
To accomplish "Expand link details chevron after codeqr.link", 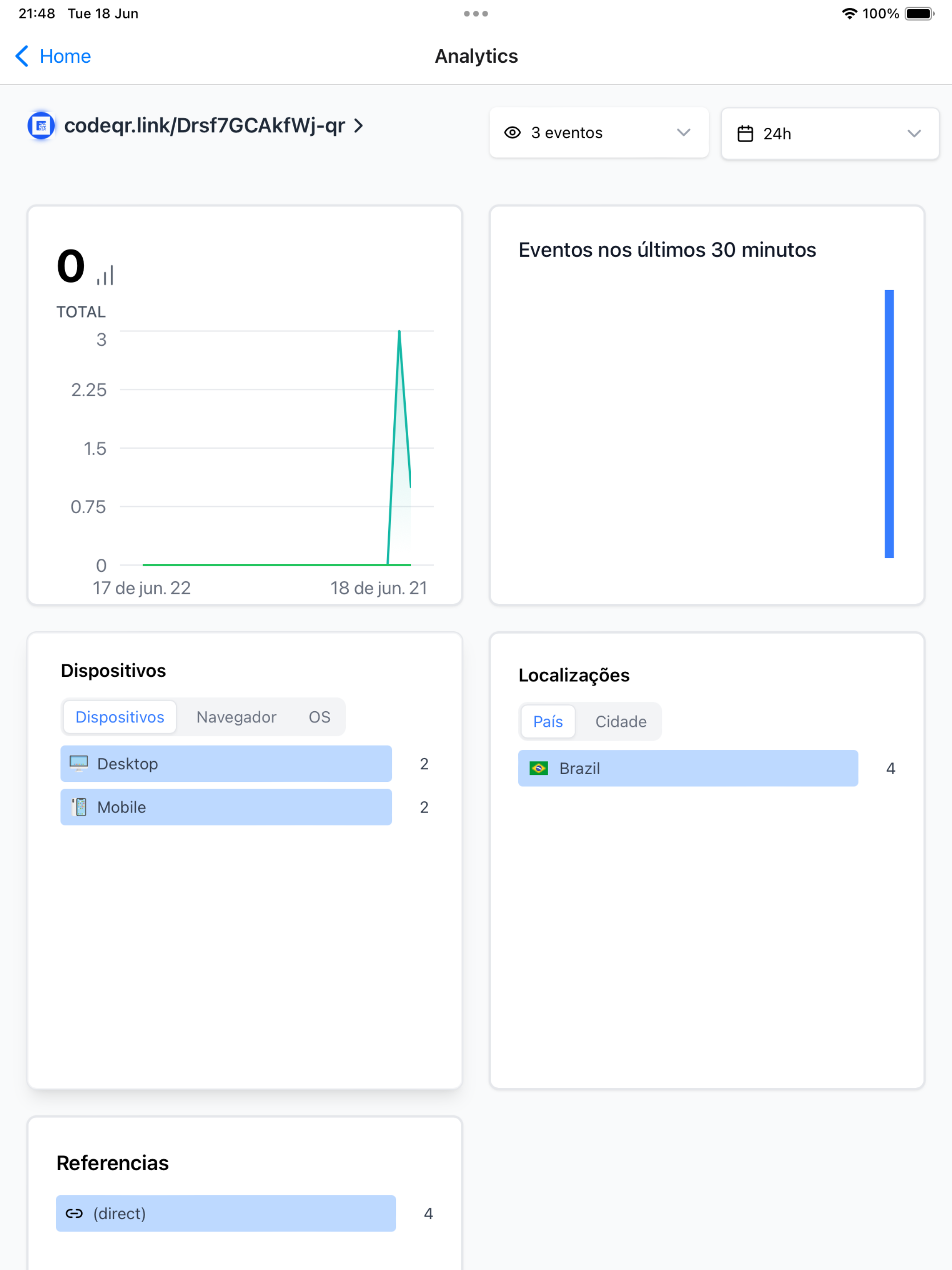I will pos(359,125).
